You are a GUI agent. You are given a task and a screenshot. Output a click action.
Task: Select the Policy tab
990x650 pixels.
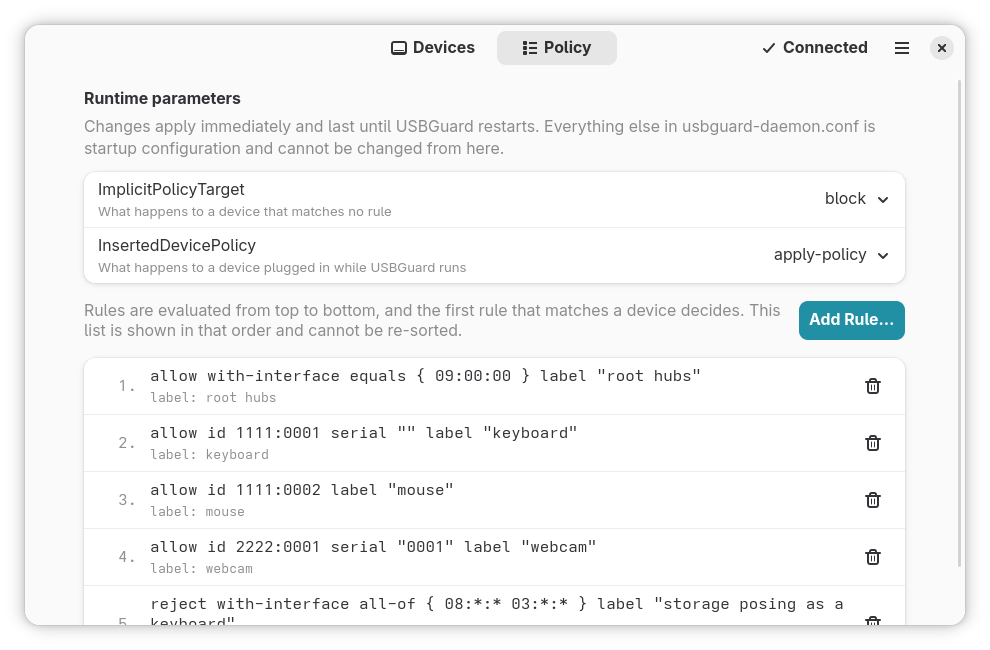pos(556,48)
